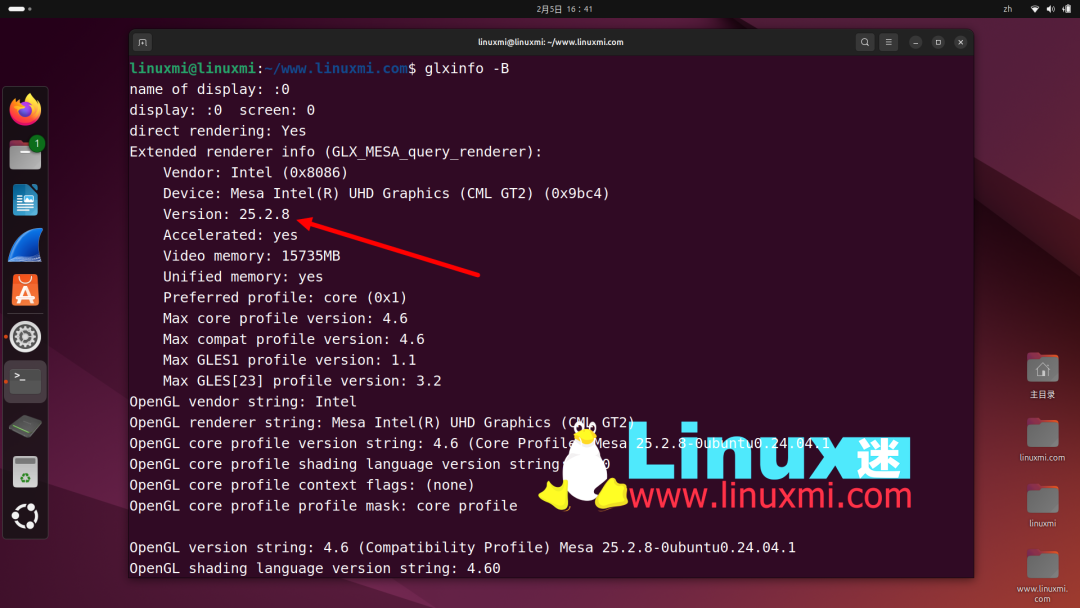Minimize the terminal window

pyautogui.click(x=915, y=42)
